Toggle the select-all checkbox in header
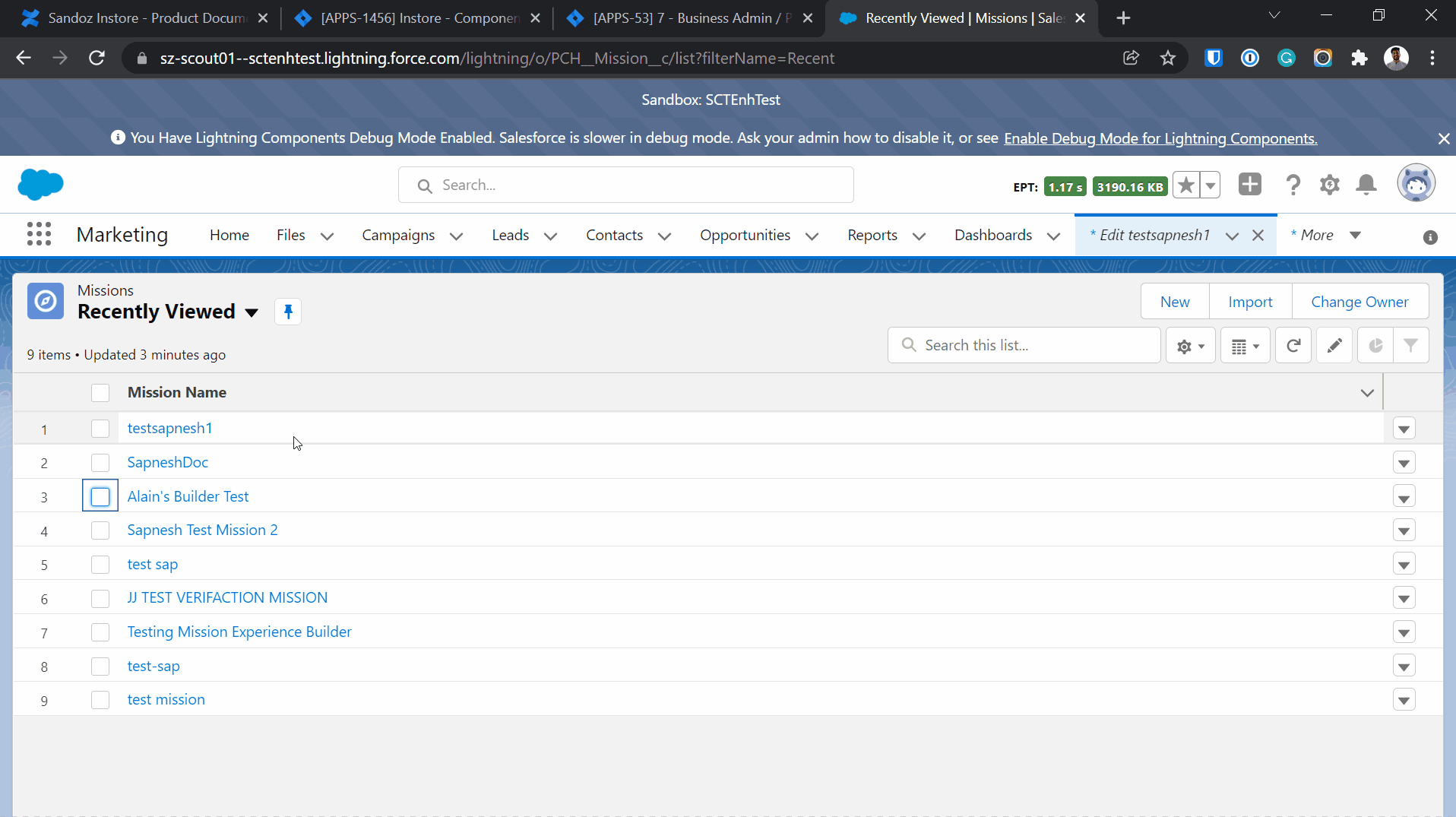The height and width of the screenshot is (817, 1456). [x=100, y=393]
